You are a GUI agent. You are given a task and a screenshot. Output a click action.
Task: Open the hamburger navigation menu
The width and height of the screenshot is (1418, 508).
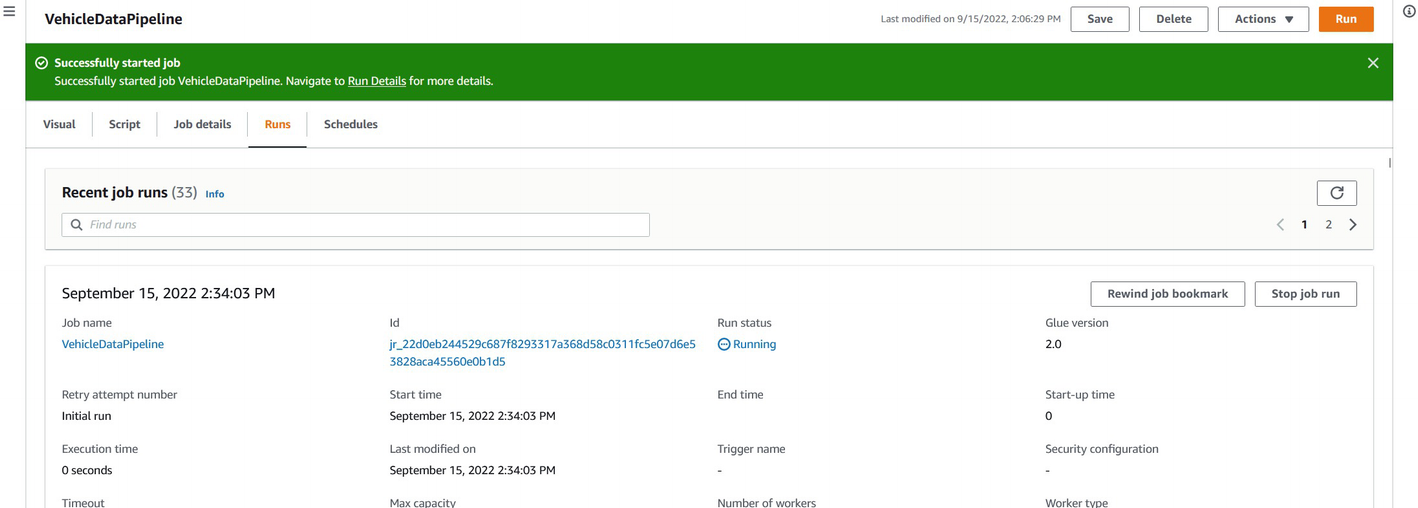pos(9,12)
